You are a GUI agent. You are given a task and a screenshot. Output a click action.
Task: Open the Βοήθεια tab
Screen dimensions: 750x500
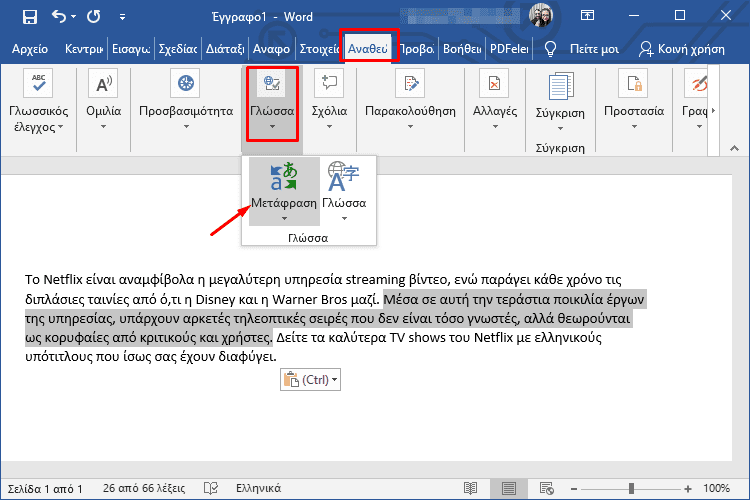[x=462, y=49]
